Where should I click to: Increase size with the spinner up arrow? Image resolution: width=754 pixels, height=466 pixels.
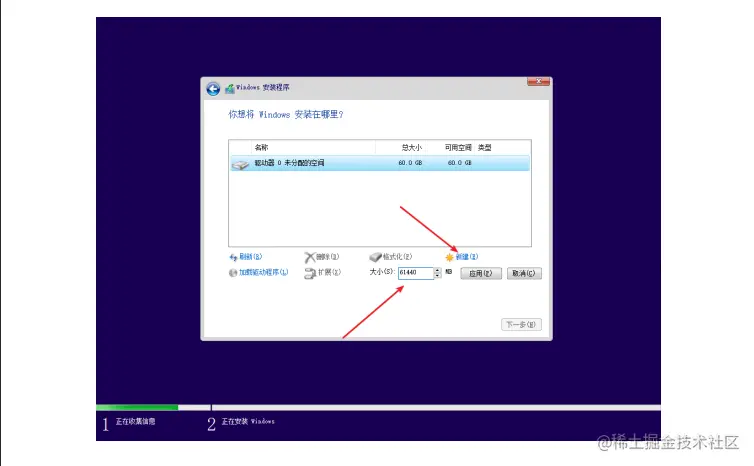coord(437,270)
